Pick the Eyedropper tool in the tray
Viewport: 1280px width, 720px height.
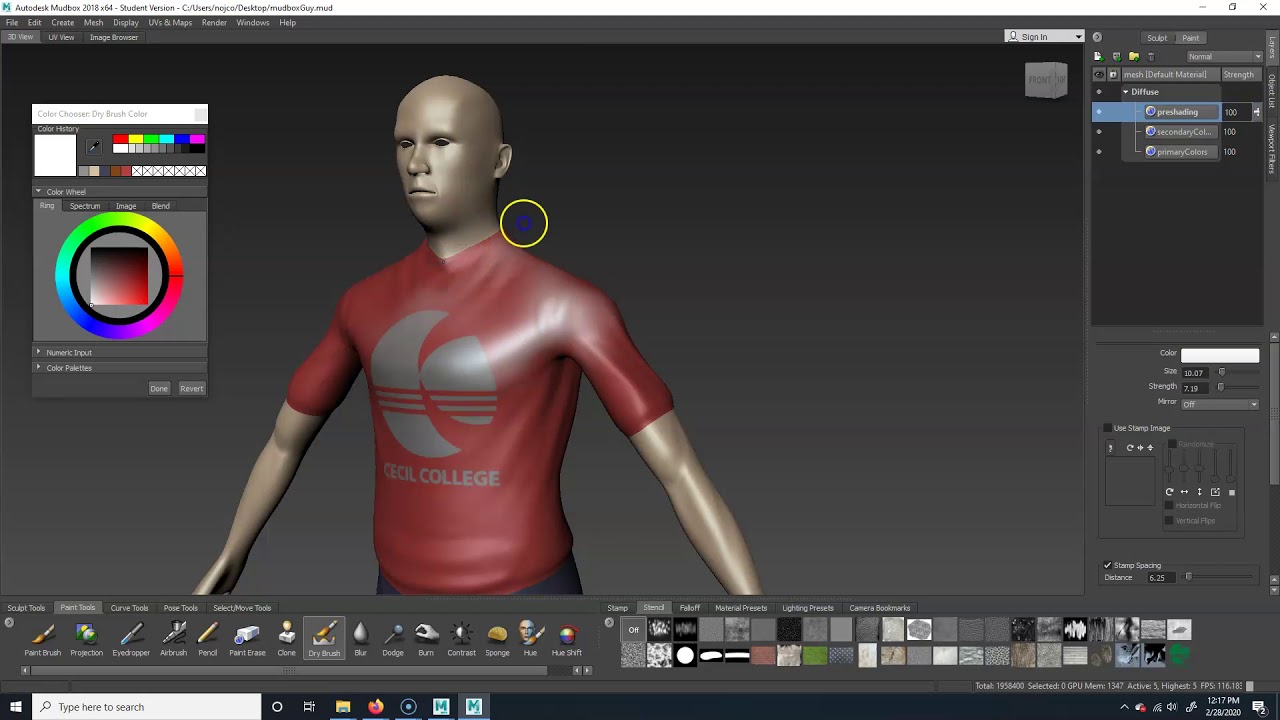131,640
